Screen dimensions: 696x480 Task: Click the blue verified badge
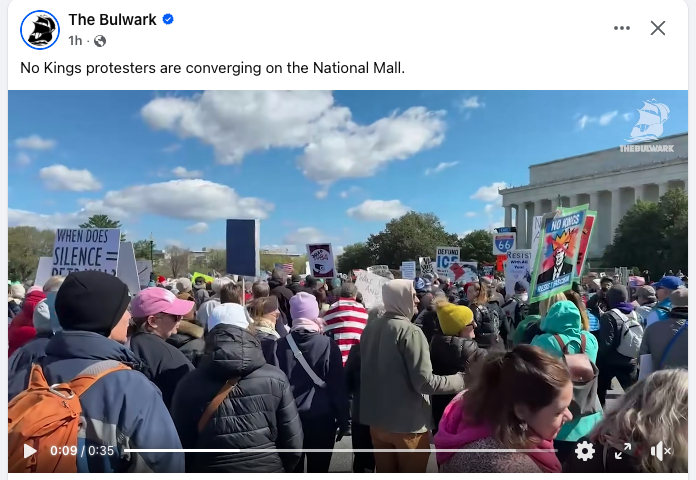coord(168,20)
